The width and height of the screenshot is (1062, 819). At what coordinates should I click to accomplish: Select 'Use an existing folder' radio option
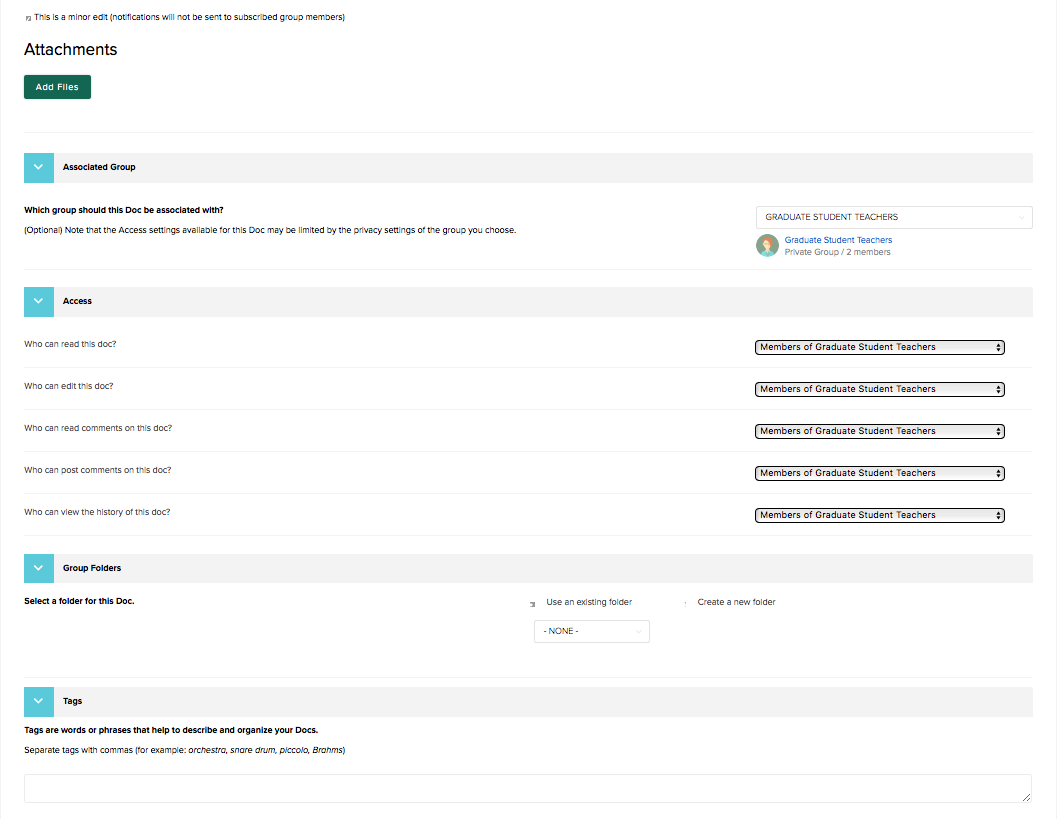click(x=533, y=603)
